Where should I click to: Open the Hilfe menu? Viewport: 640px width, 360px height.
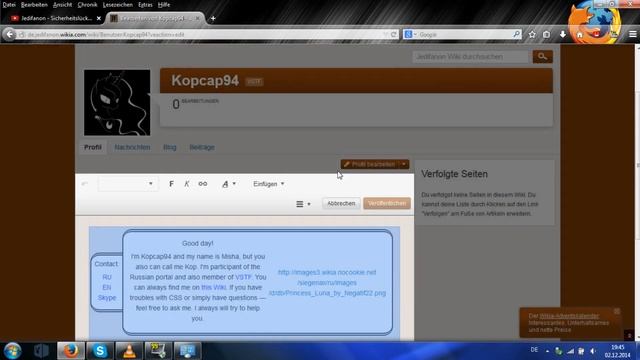point(164,5)
